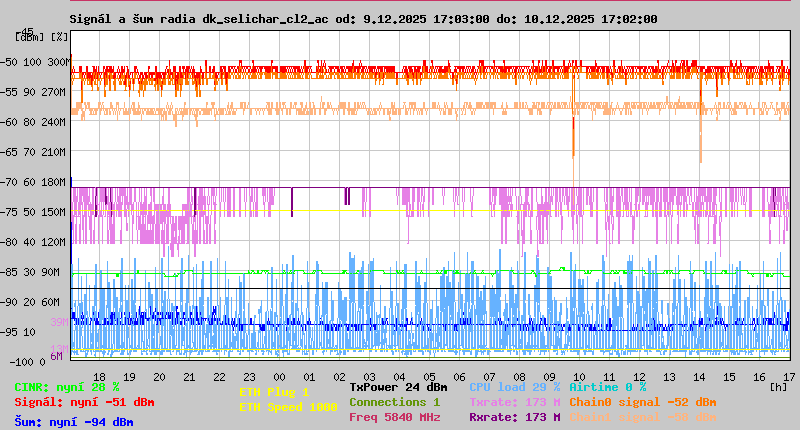Click the CPU load legend entry

(x=514, y=386)
